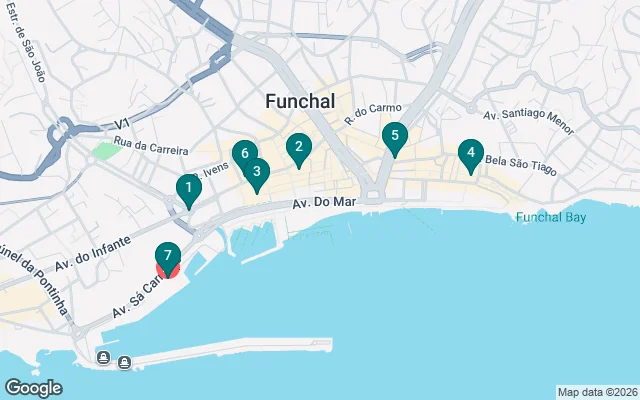Click the Funchal city label

[300, 101]
